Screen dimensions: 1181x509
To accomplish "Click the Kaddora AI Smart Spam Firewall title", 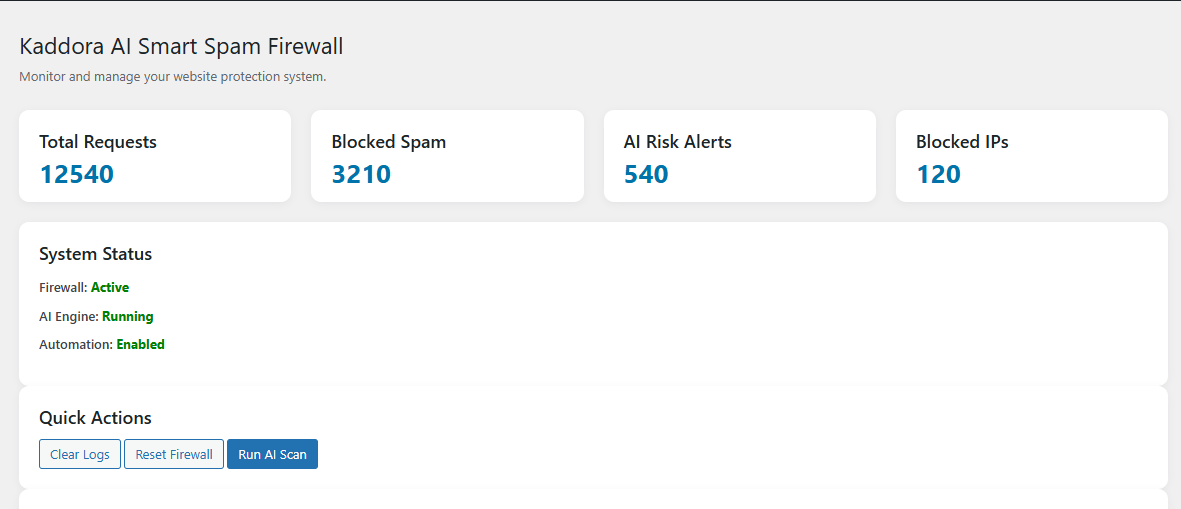I will [182, 46].
